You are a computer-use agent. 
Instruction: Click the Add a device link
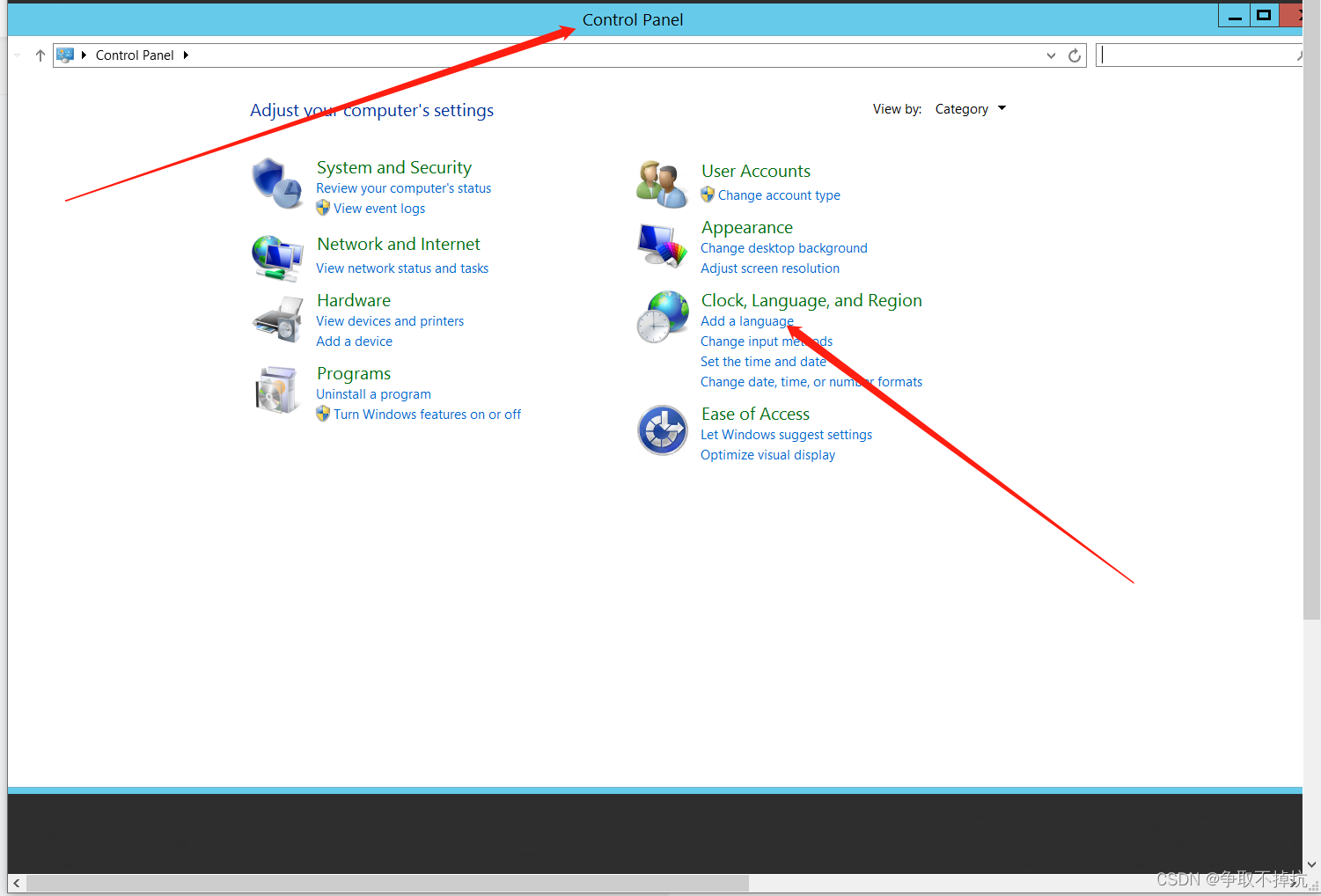click(355, 342)
